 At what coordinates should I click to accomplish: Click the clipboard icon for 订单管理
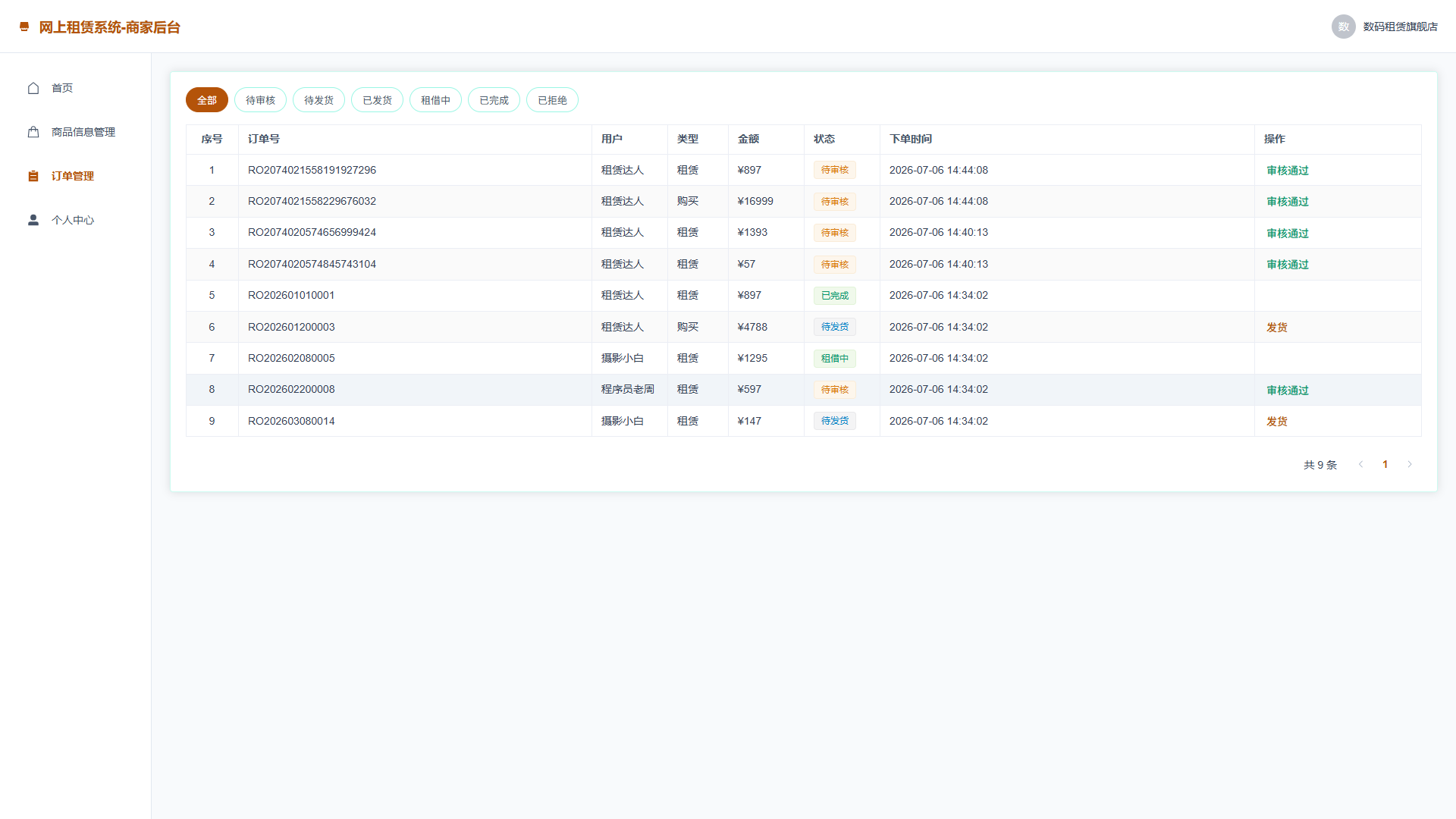tap(33, 176)
